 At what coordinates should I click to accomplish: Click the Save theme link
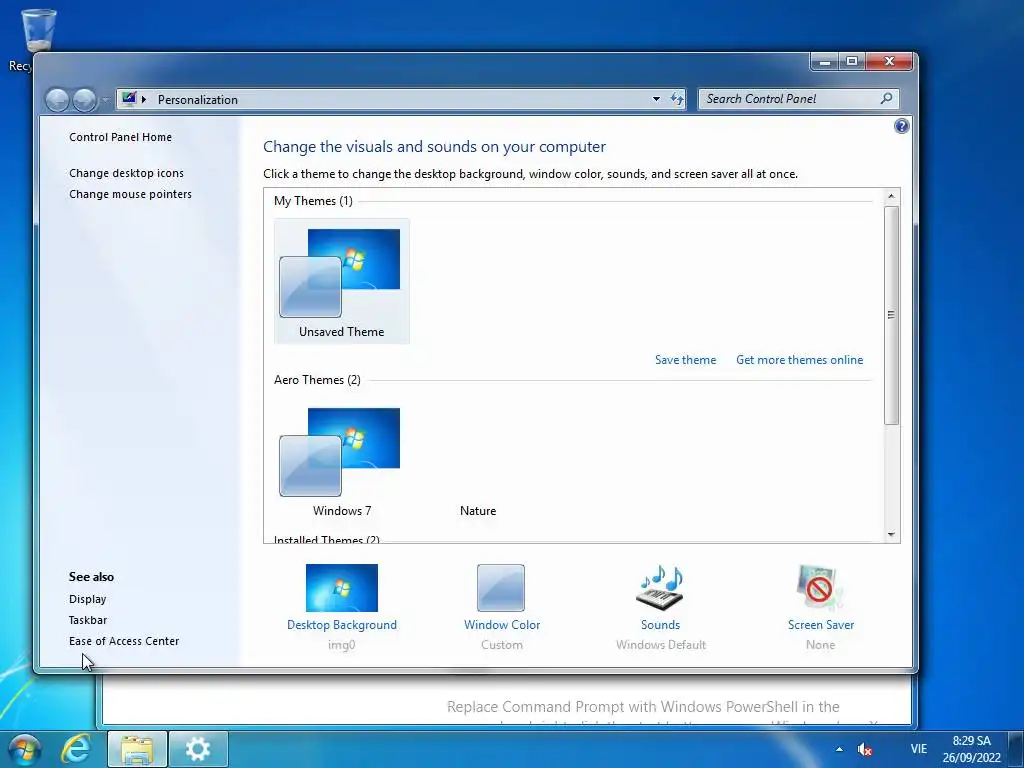click(686, 360)
